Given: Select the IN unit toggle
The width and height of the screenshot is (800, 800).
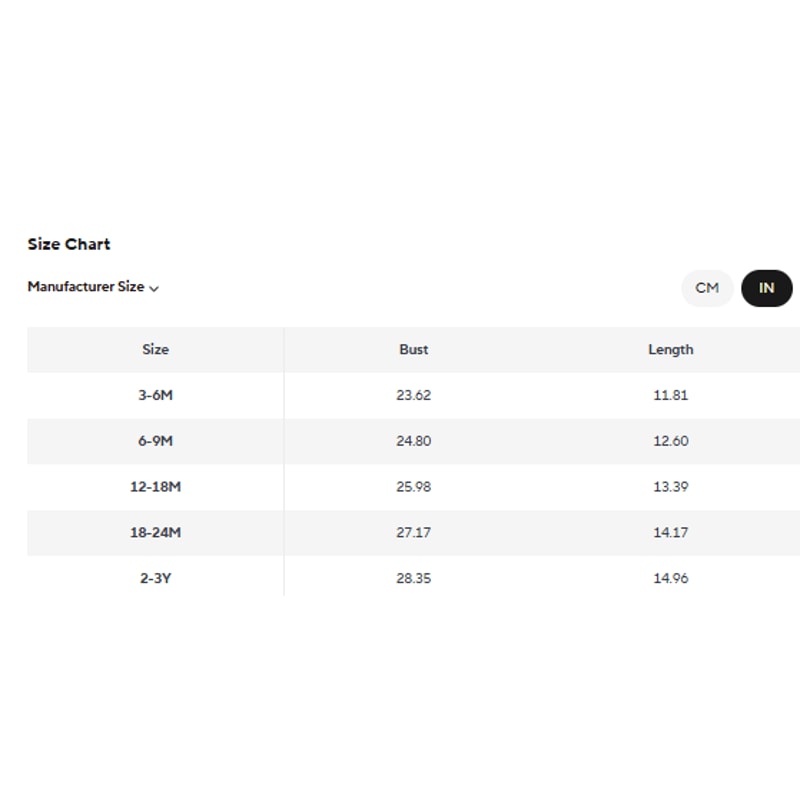Looking at the screenshot, I should click(x=766, y=288).
